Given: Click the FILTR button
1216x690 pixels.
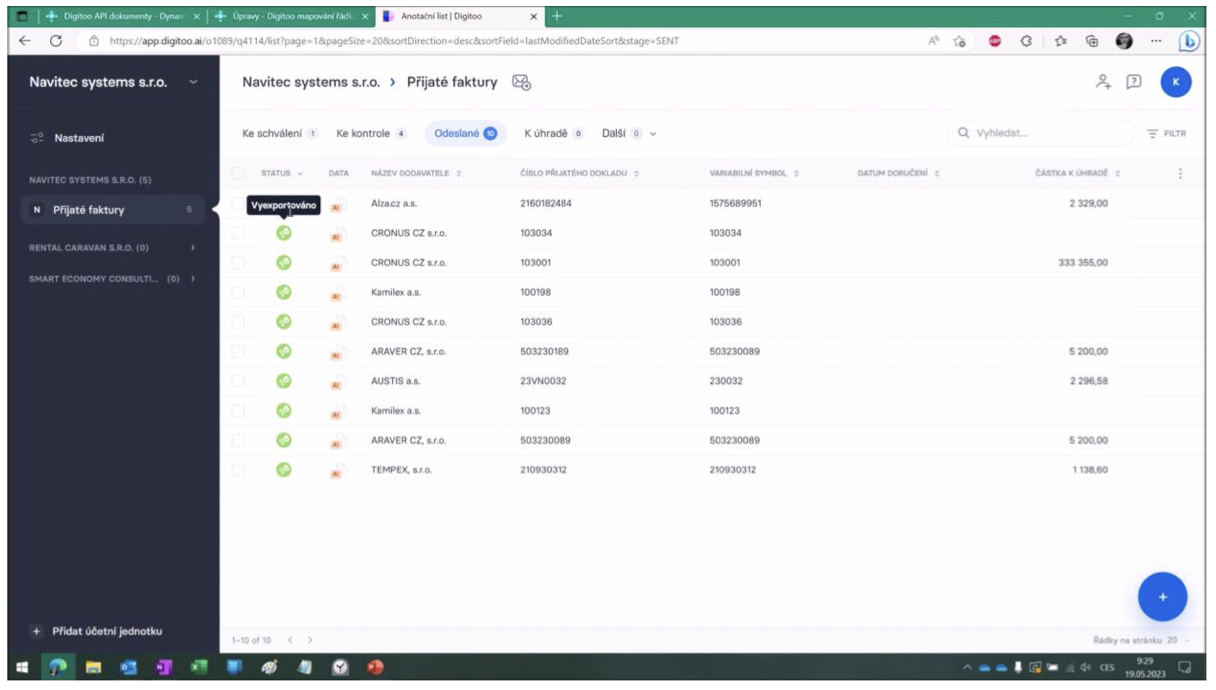Looking at the screenshot, I should [x=1166, y=133].
